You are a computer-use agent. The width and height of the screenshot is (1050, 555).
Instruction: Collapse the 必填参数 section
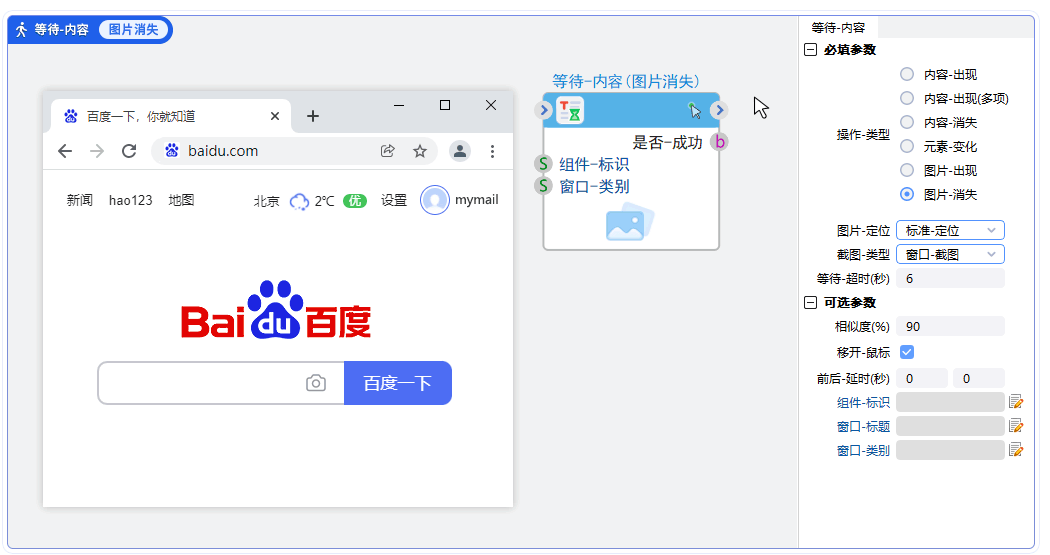pyautogui.click(x=810, y=50)
